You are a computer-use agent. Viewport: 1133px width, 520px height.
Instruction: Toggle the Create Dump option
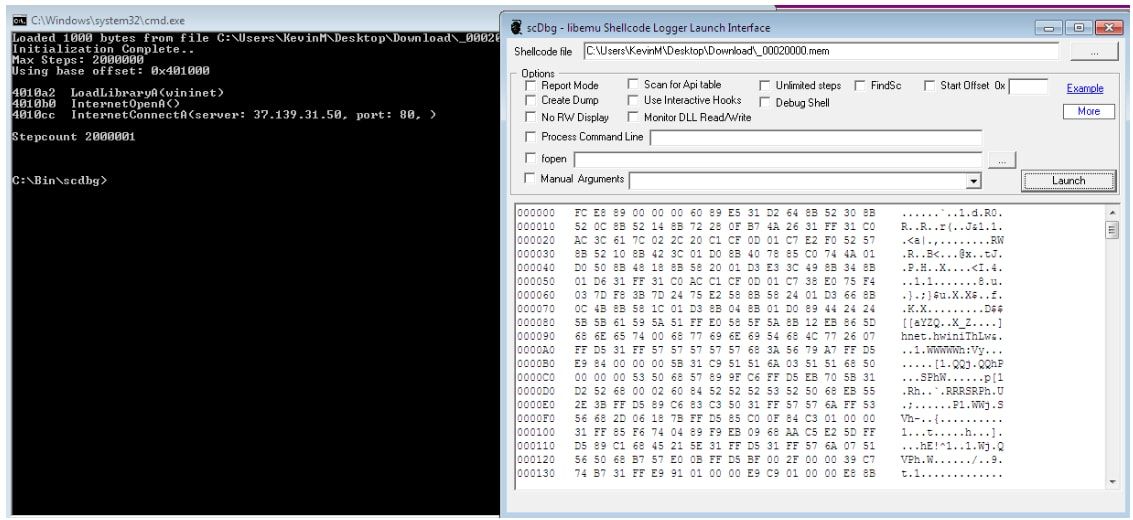pos(531,100)
